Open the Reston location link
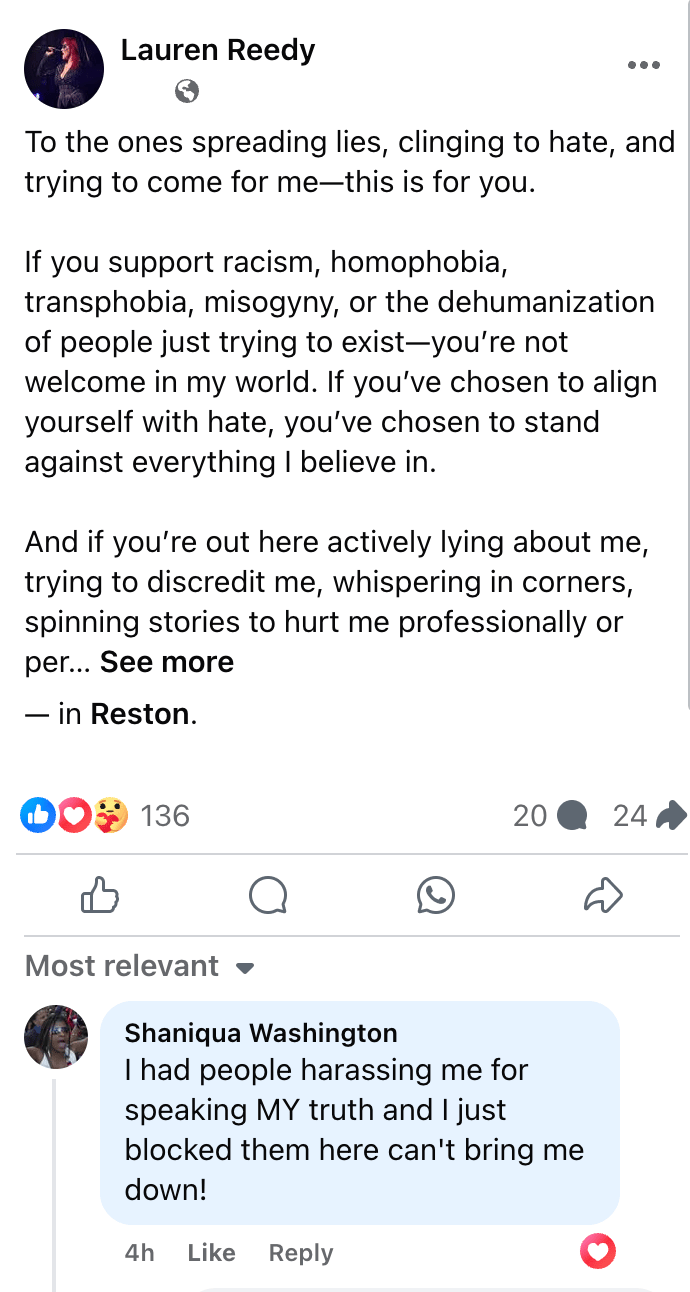The width and height of the screenshot is (690, 1292). [x=140, y=714]
